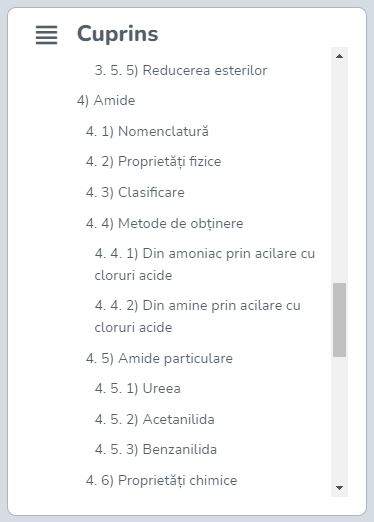This screenshot has height=522, width=374.
Task: Click the 'Cuprins' heading
Action: click(118, 34)
